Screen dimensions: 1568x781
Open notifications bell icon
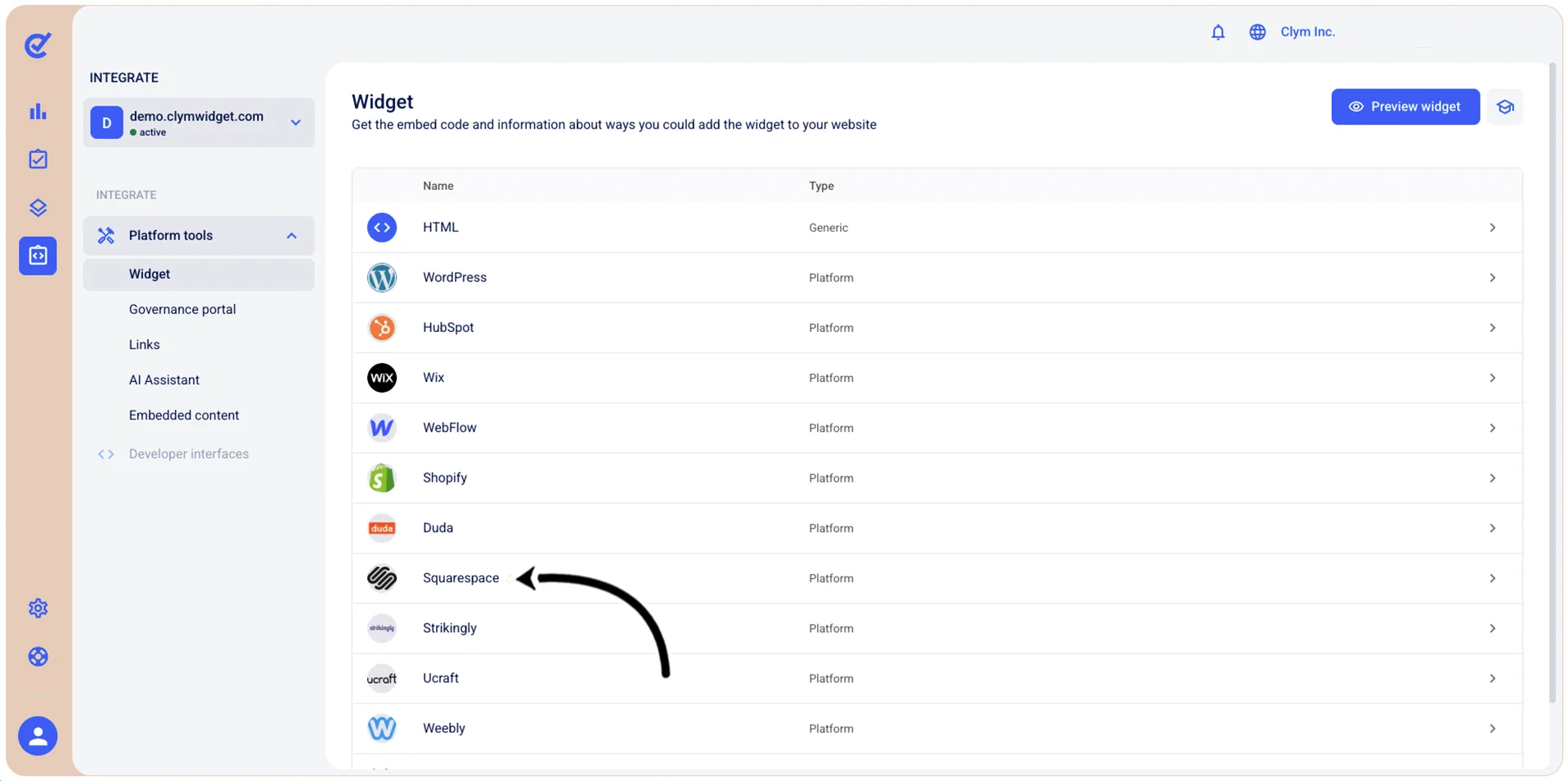1218,32
